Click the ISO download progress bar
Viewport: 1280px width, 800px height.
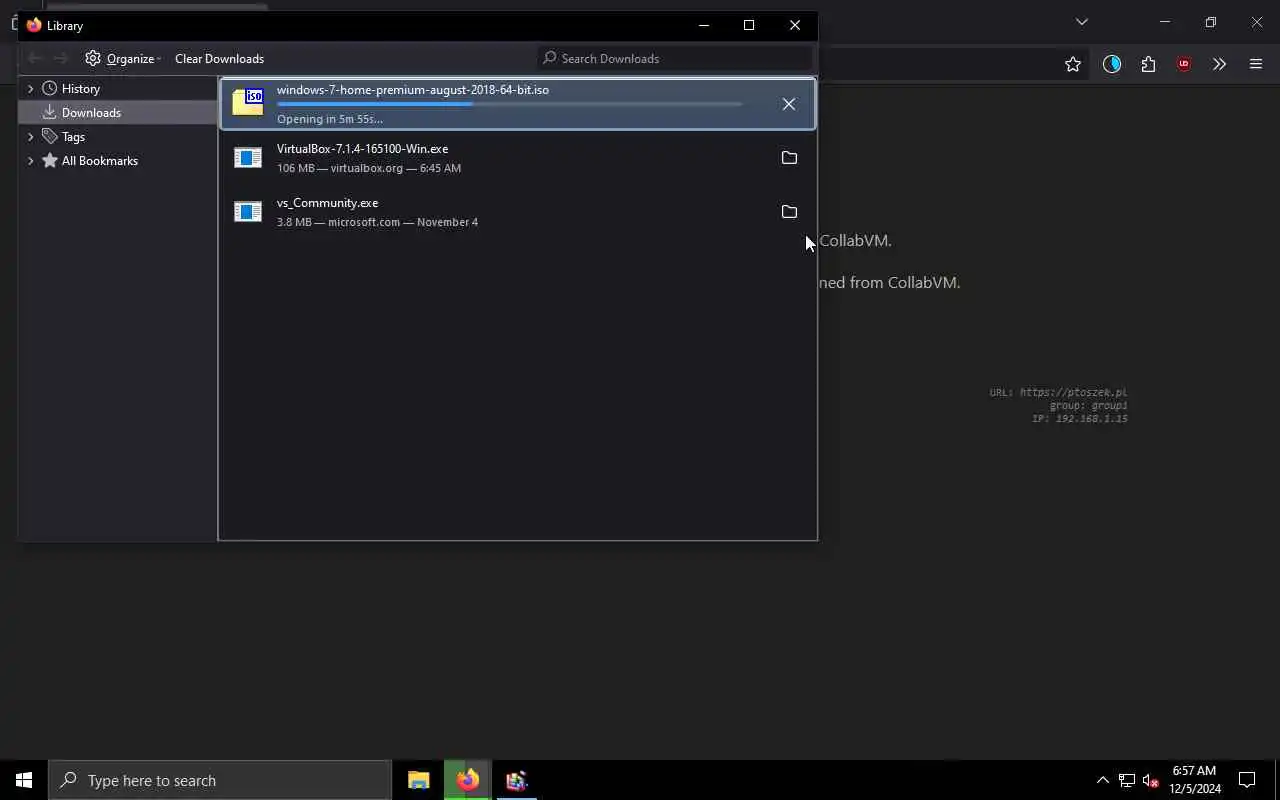(509, 104)
